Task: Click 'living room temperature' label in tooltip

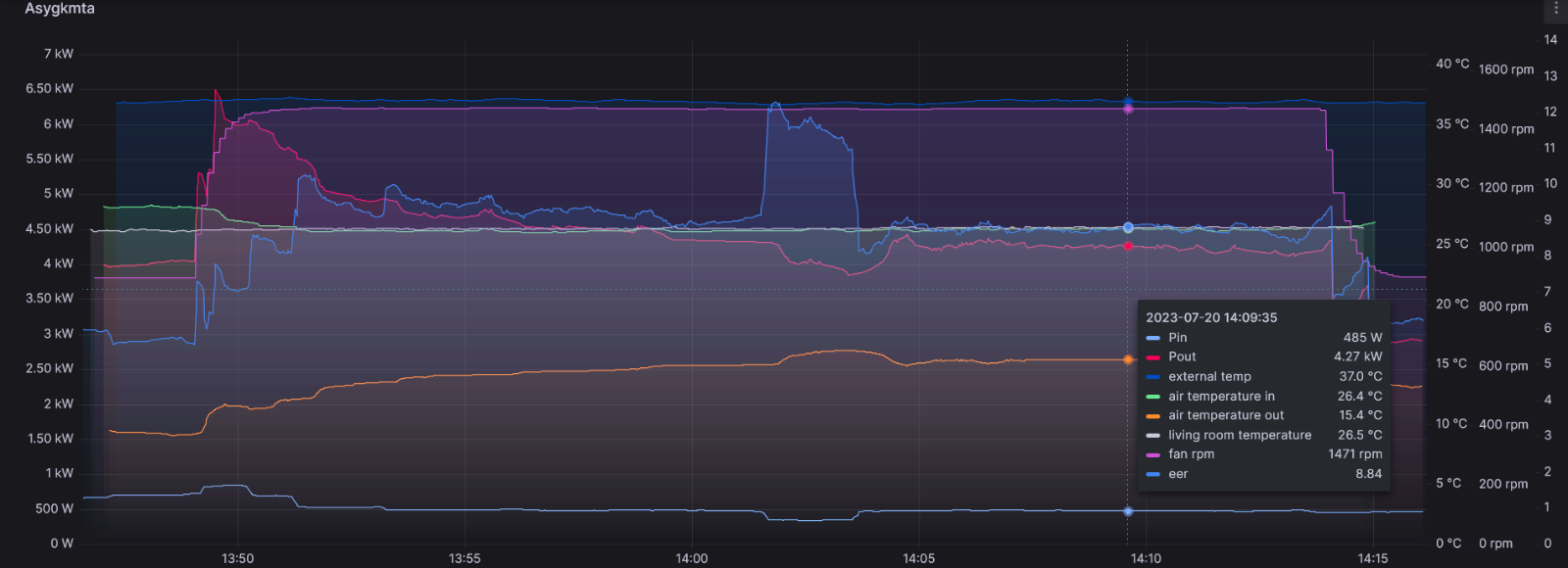Action: (1240, 435)
